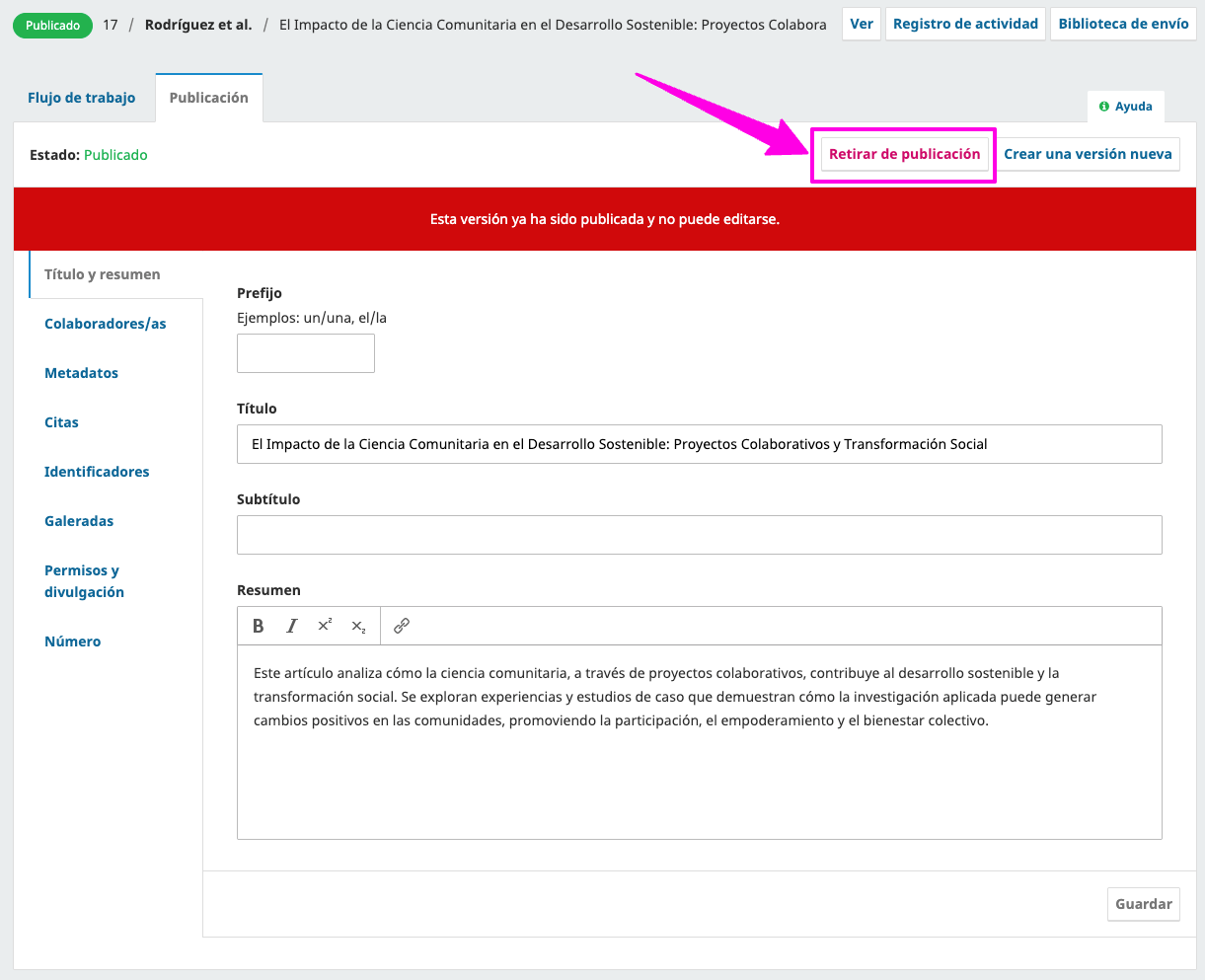Select the Publicación tab
The image size is (1205, 980).
tap(209, 98)
